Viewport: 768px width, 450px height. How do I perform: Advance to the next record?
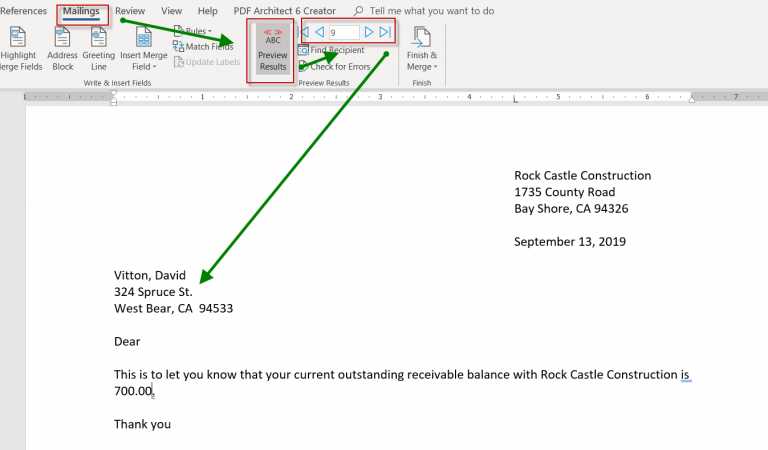369,33
